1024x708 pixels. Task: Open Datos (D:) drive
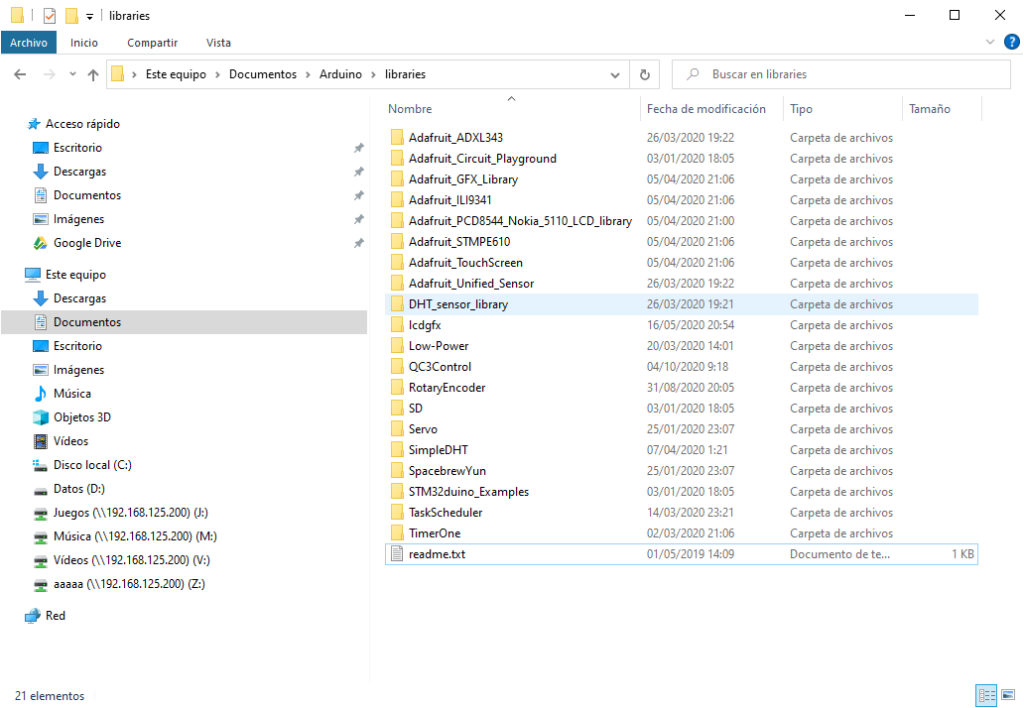(x=78, y=489)
